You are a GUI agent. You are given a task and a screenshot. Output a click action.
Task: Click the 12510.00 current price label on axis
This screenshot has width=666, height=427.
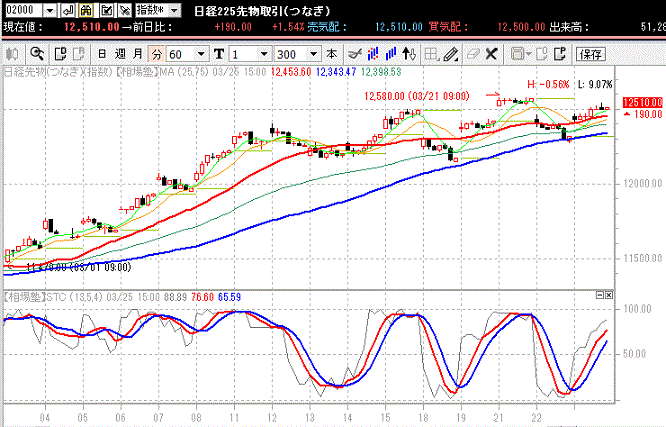(x=642, y=102)
